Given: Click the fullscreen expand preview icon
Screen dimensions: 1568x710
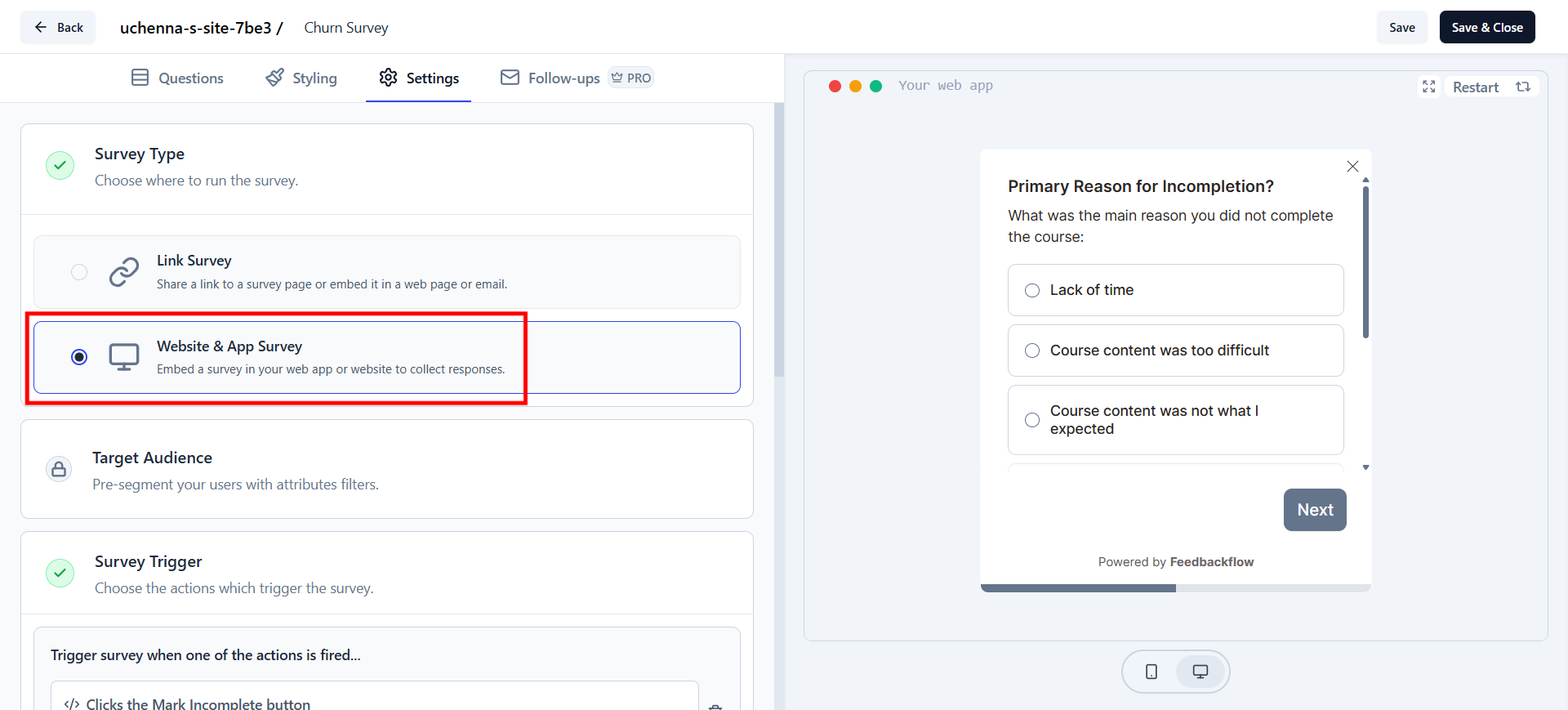Looking at the screenshot, I should [1428, 87].
